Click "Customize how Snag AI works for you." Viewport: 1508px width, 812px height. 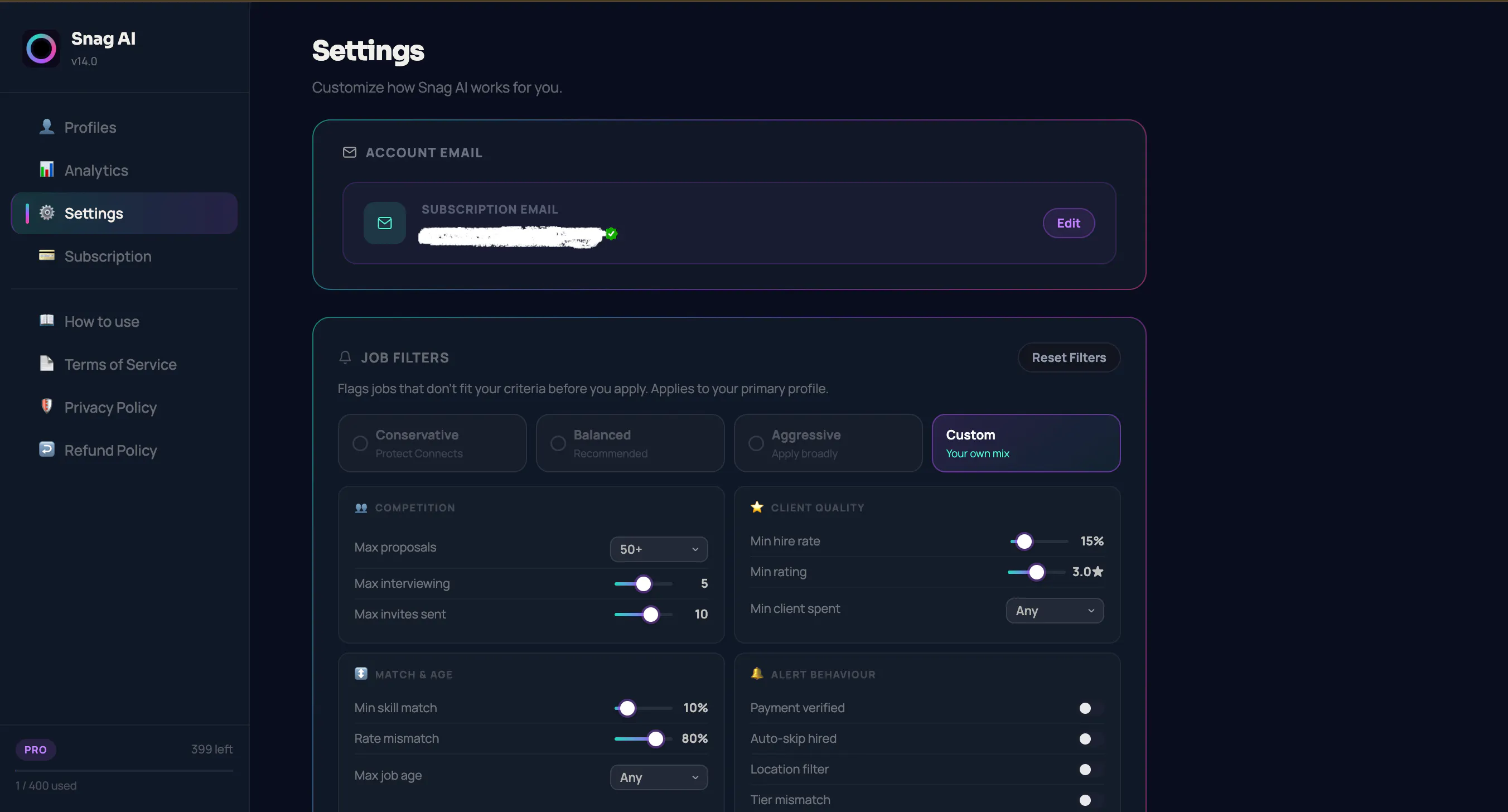[437, 87]
